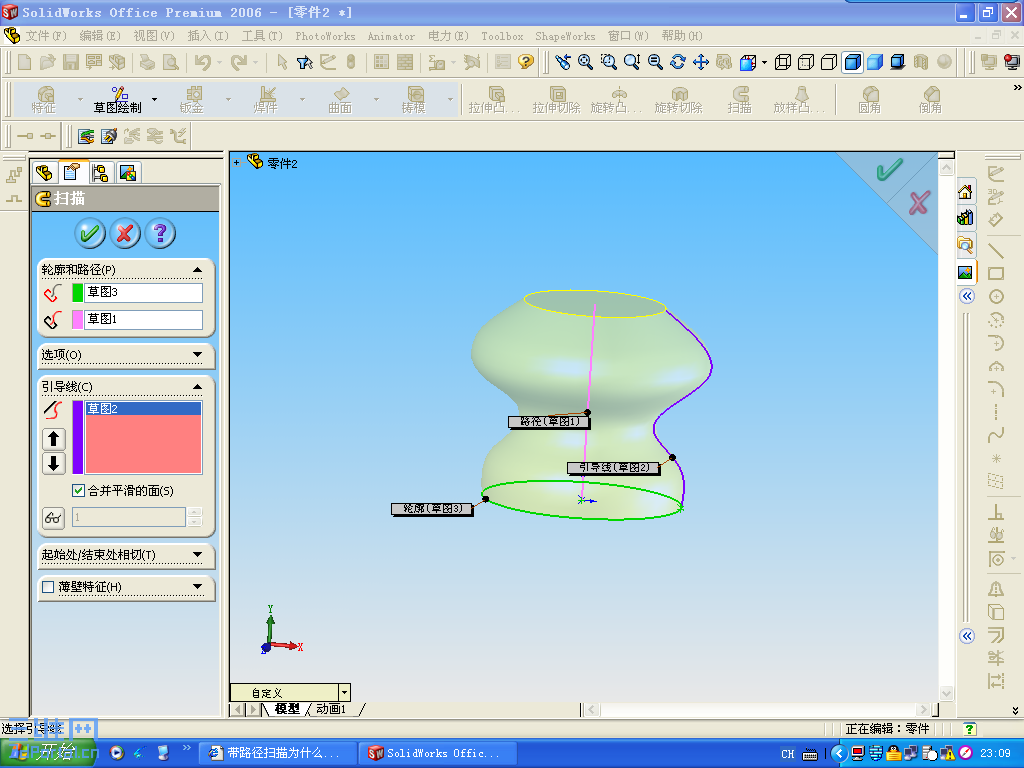Switch to 带路径扫描为什么 taskbar window
1024x768 pixels.
pyautogui.click(x=277, y=753)
